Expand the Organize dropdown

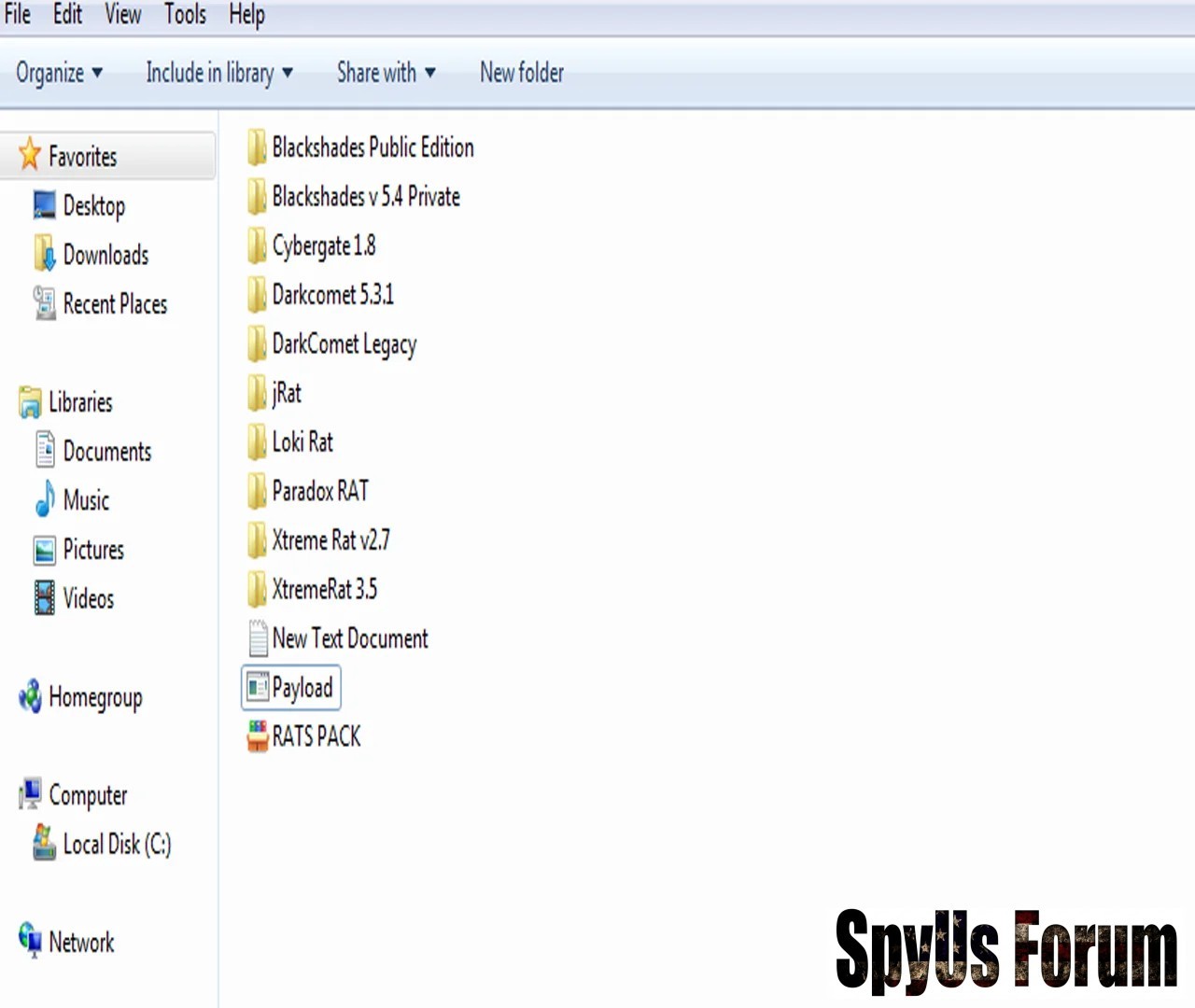59,73
